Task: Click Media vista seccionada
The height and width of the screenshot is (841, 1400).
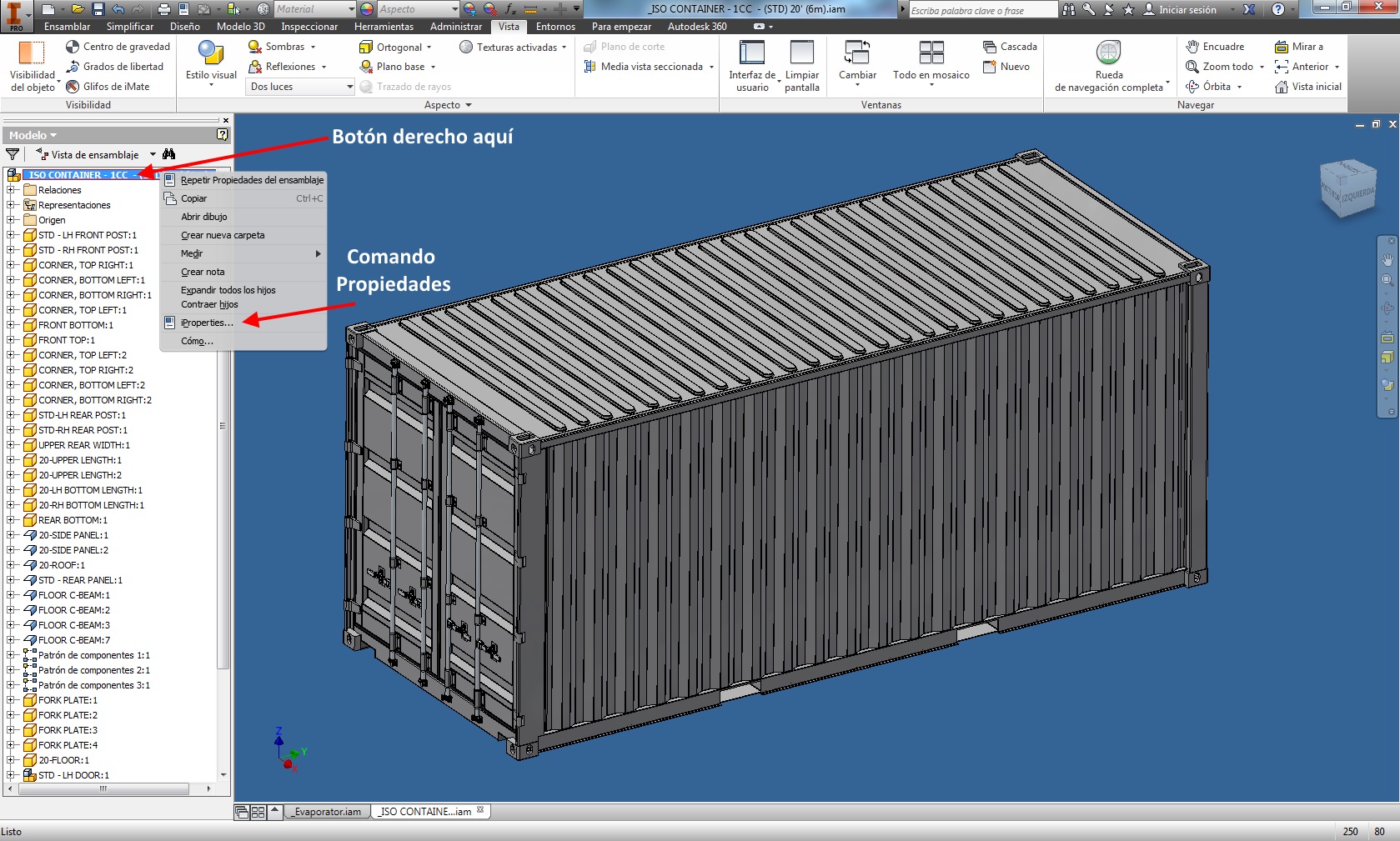Action: pos(649,67)
